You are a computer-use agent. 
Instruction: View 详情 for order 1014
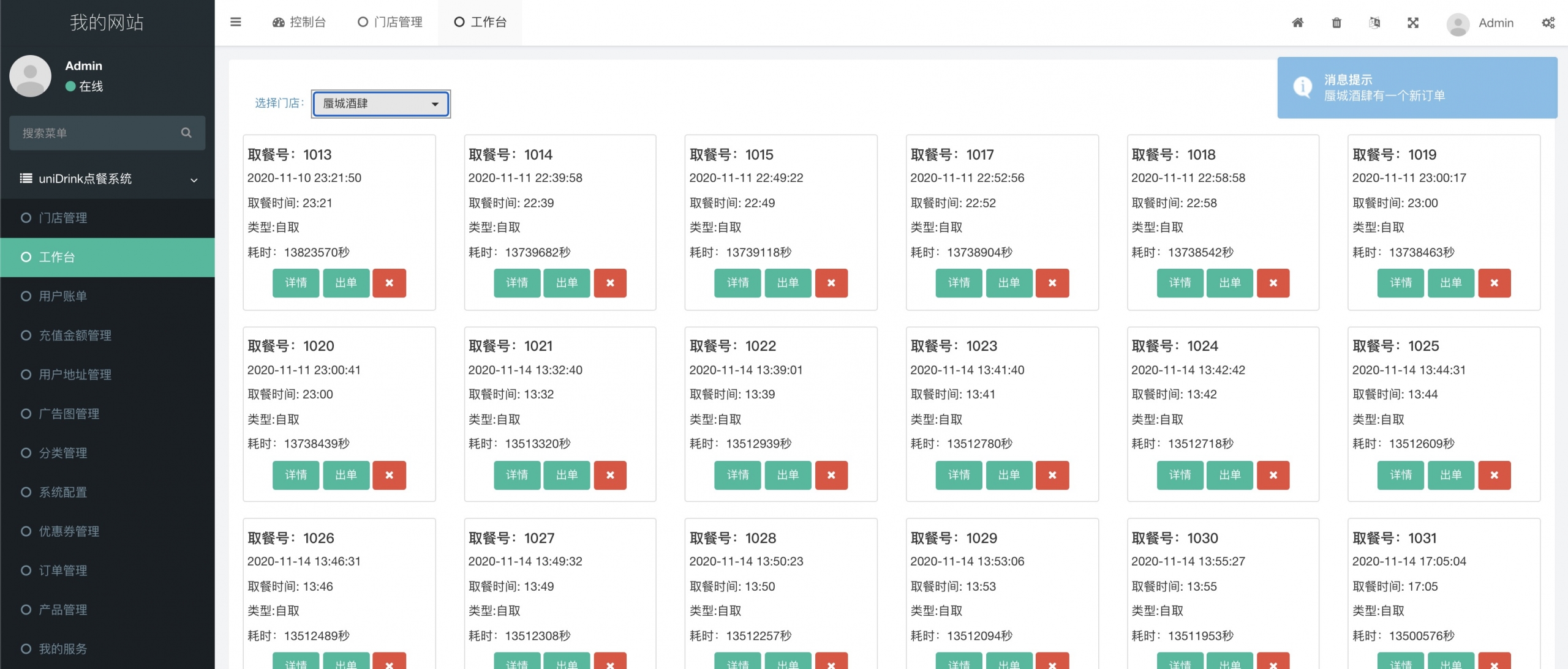click(x=517, y=283)
